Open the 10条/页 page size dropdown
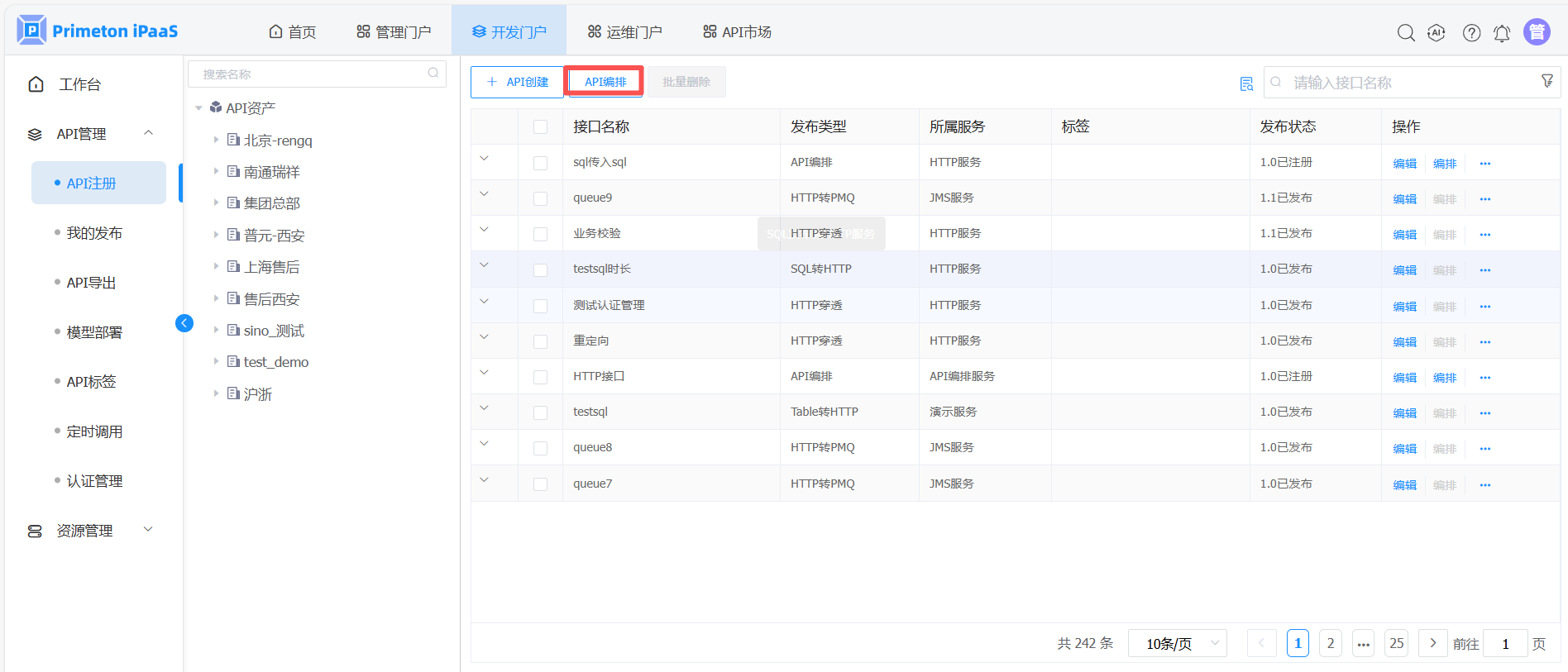The width and height of the screenshot is (1568, 672). [x=1177, y=643]
